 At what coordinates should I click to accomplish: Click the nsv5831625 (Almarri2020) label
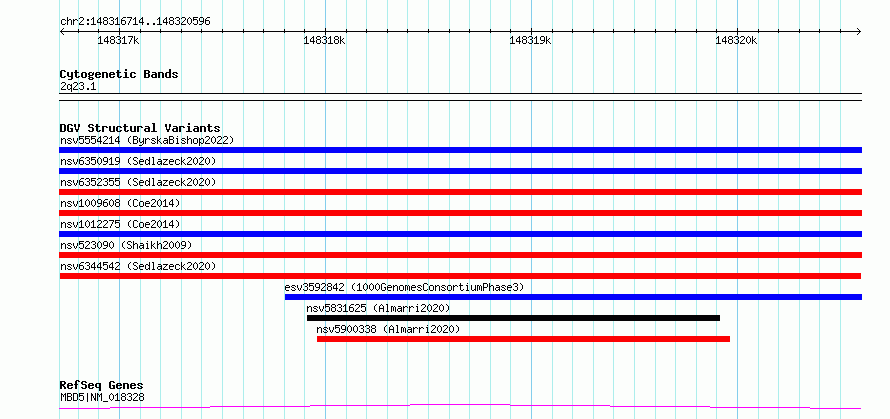pos(378,308)
